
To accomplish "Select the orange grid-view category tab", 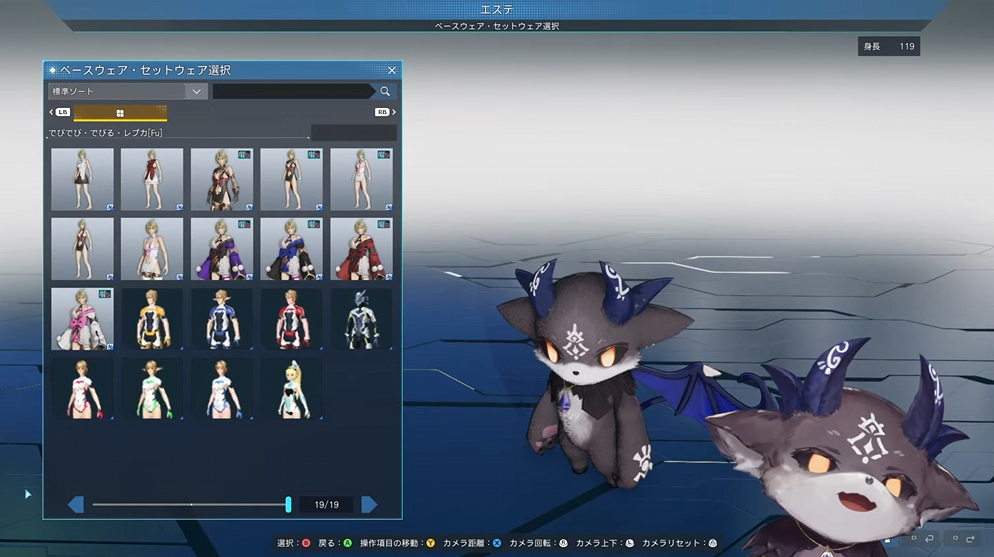I will [x=120, y=113].
